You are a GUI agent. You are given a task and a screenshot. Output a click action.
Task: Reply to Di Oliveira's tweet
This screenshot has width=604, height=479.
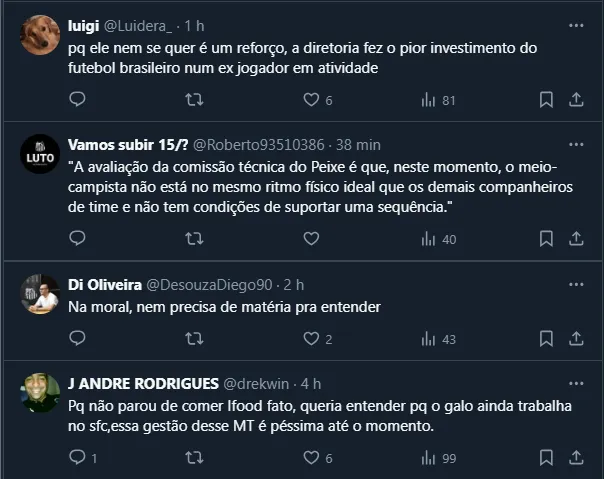pyautogui.click(x=77, y=339)
